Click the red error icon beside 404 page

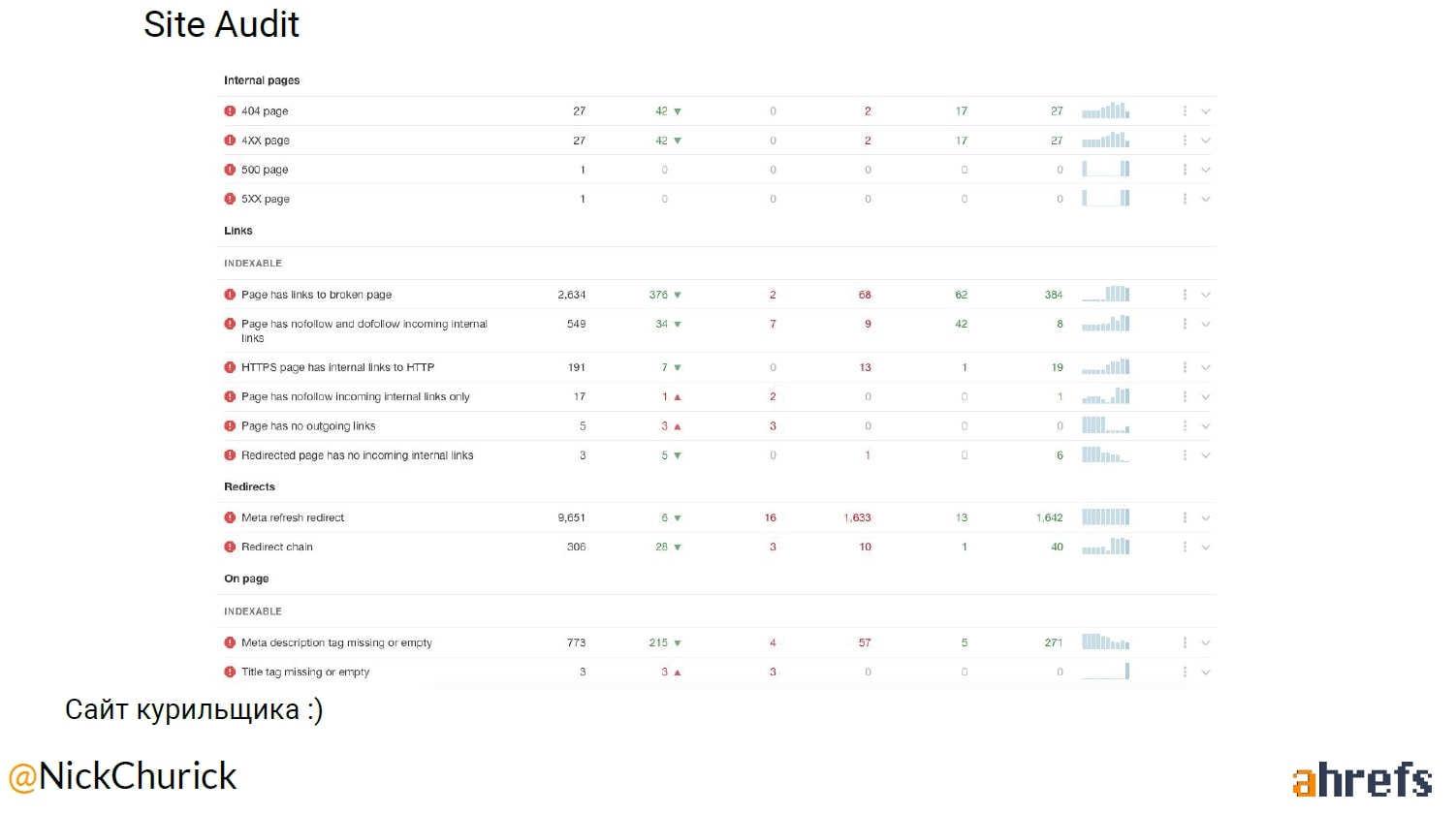(x=230, y=111)
